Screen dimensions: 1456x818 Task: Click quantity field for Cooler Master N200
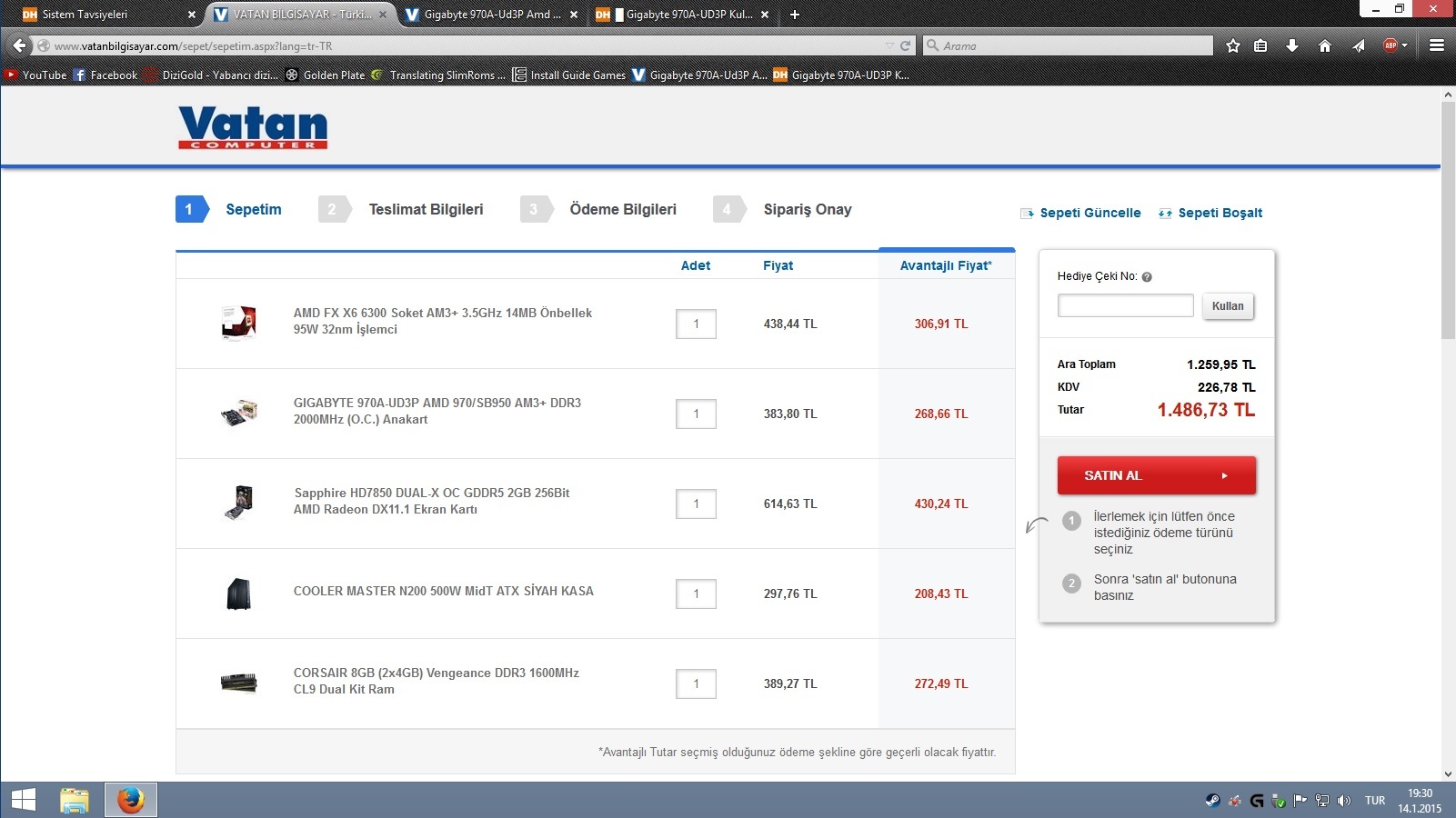(696, 594)
